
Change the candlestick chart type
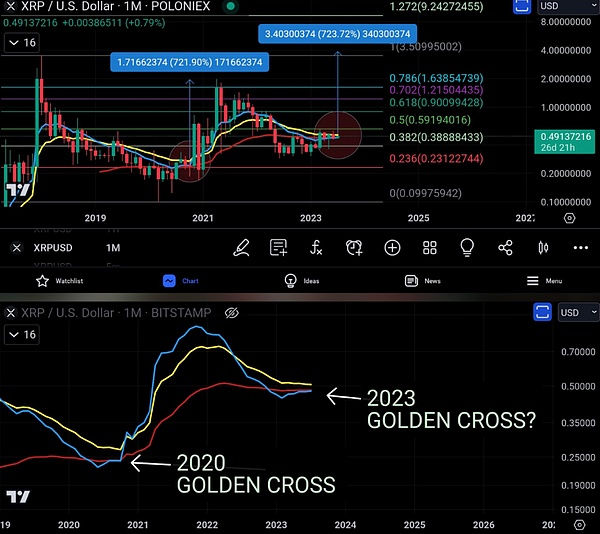coord(543,248)
